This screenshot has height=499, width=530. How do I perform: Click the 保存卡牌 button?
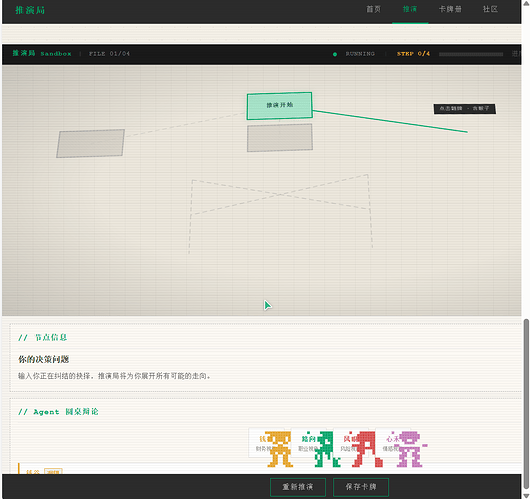[x=361, y=487]
